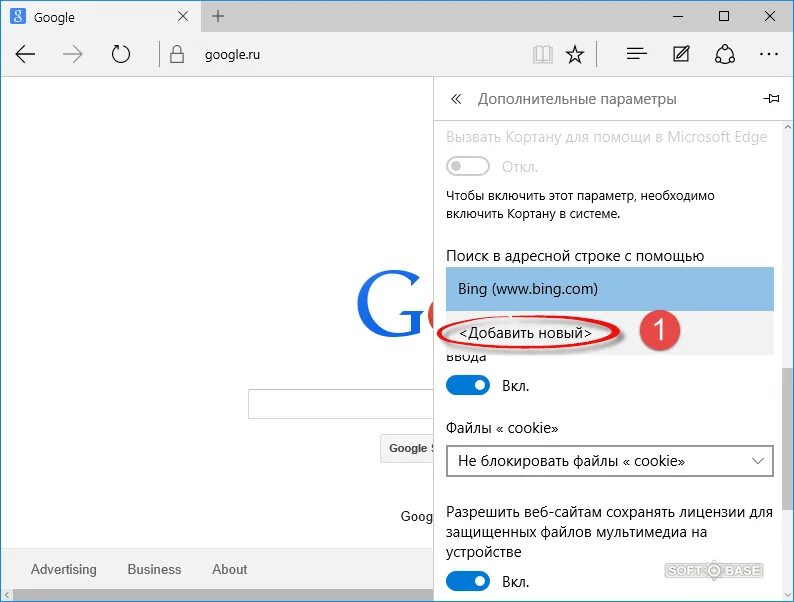Click page horizontal scrollbar left arrow
The width and height of the screenshot is (794, 602).
7,595
